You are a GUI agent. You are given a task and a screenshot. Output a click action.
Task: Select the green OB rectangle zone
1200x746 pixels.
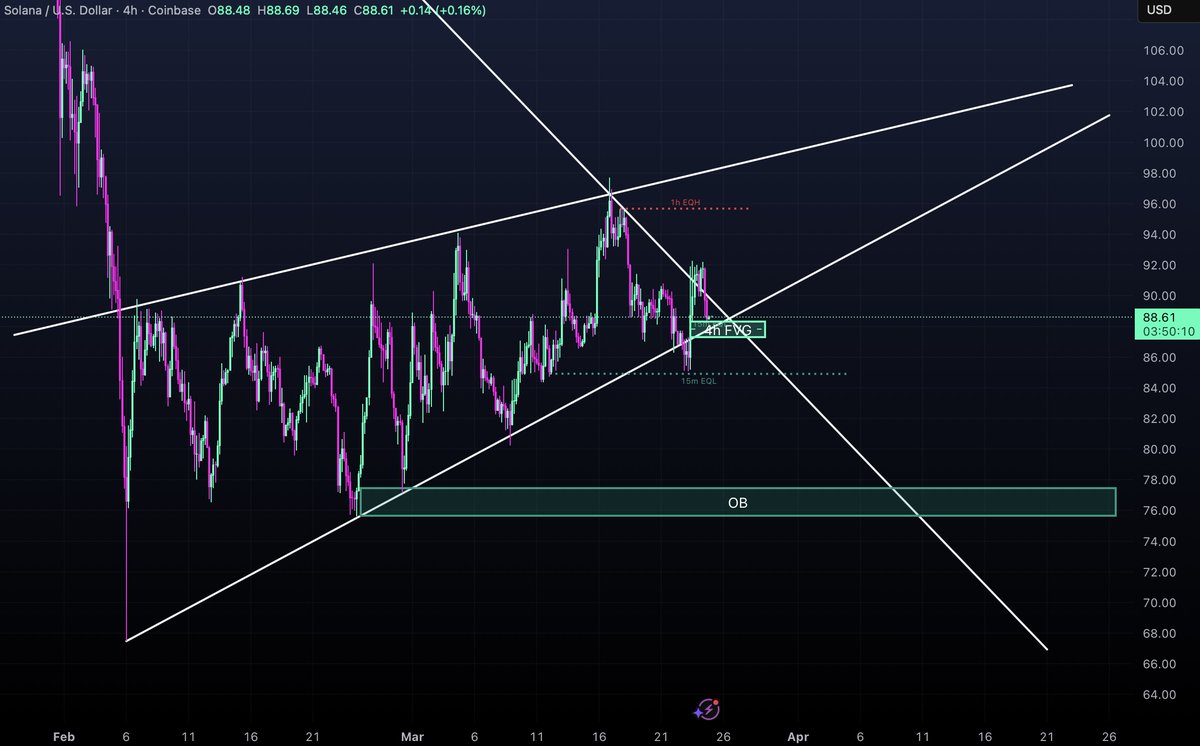click(737, 502)
